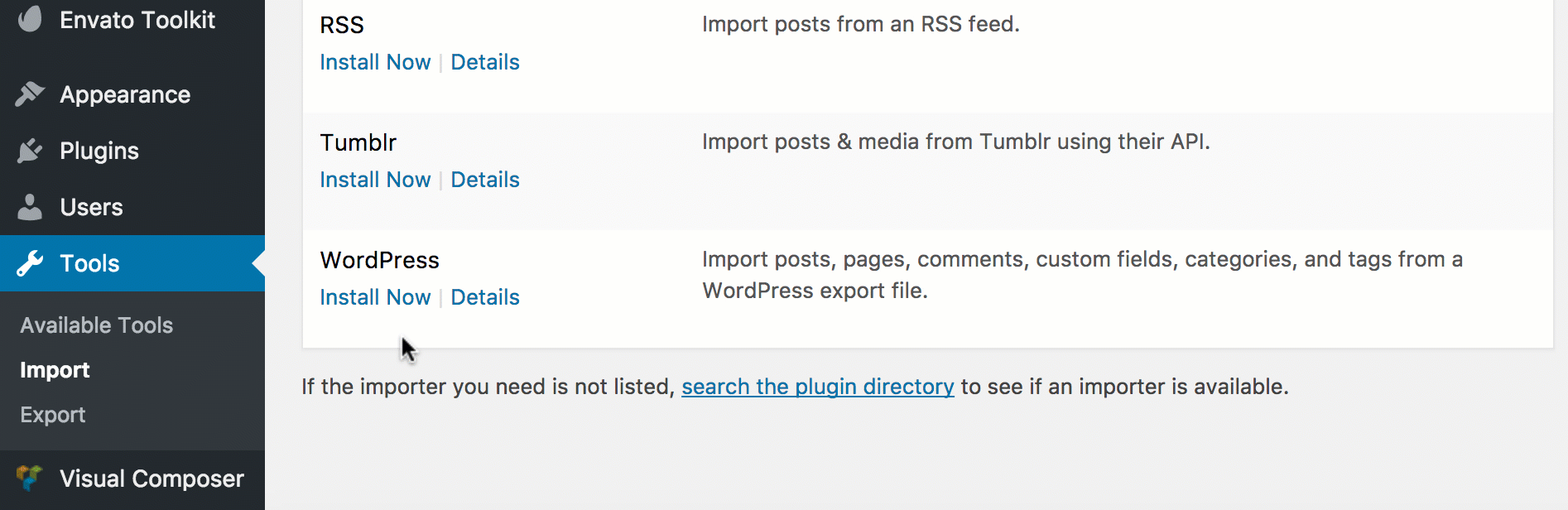
Task: Open the Plugins menu
Action: point(132,151)
